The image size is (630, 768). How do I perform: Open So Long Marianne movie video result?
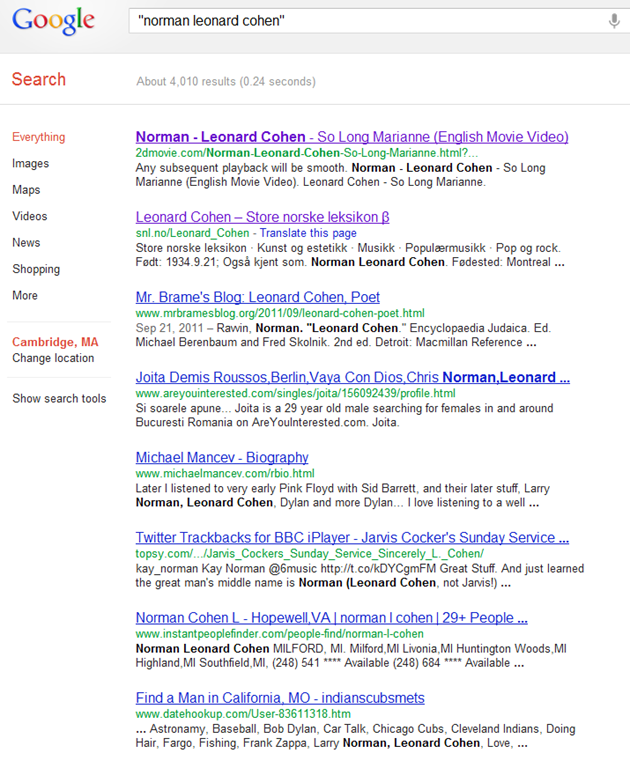click(351, 137)
